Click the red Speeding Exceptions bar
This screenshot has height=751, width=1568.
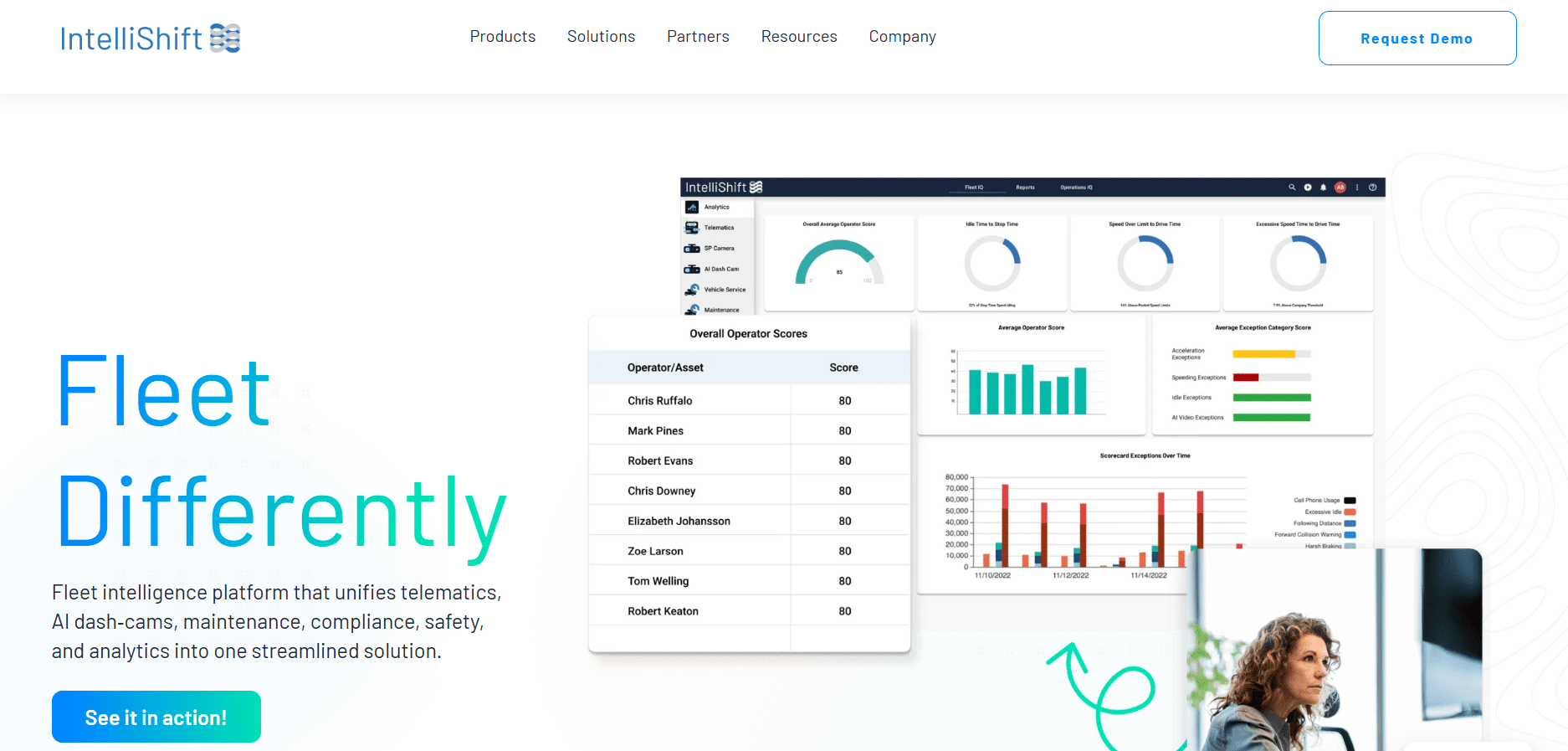tap(1246, 378)
